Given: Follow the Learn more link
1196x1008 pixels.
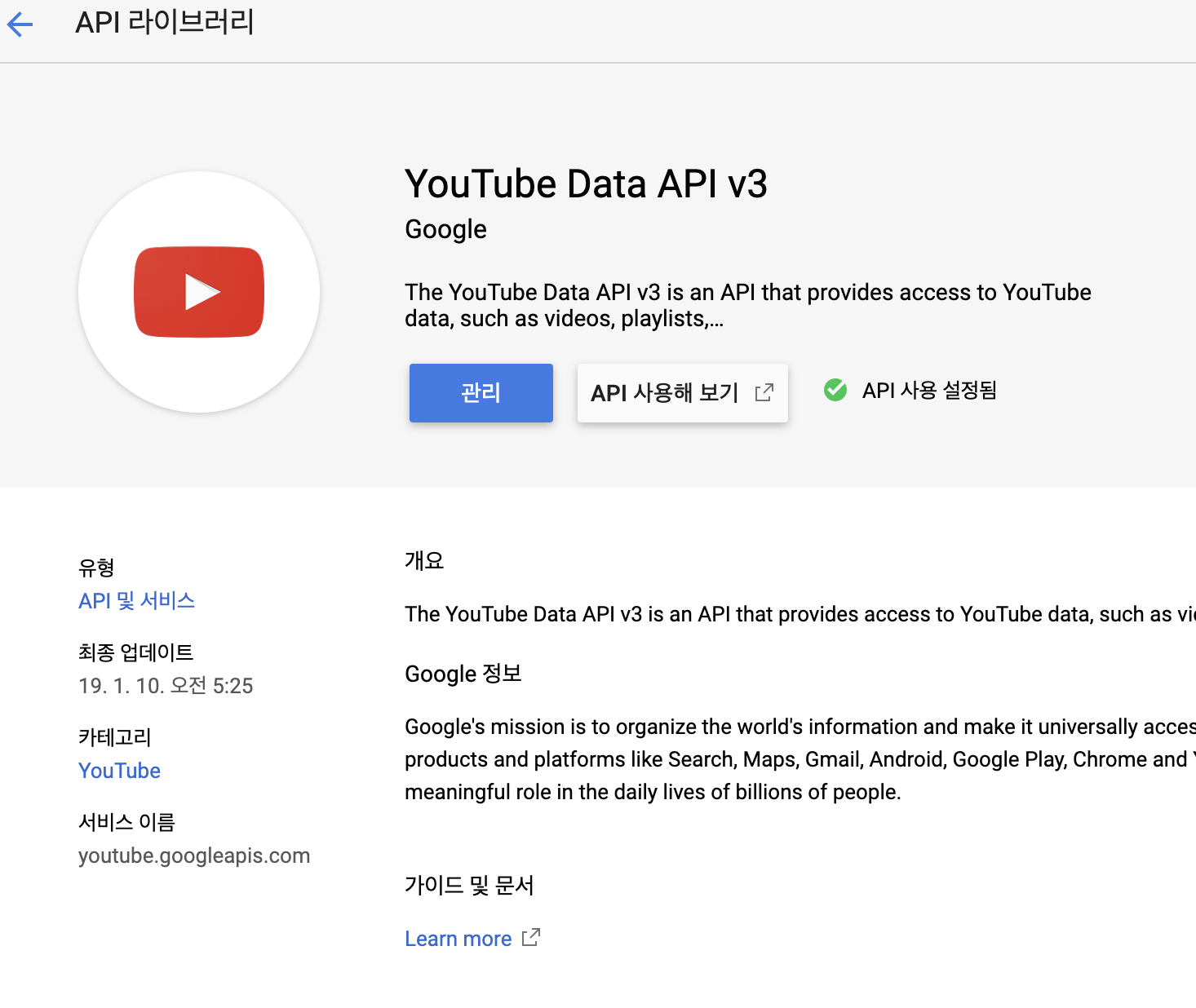Looking at the screenshot, I should coord(458,939).
